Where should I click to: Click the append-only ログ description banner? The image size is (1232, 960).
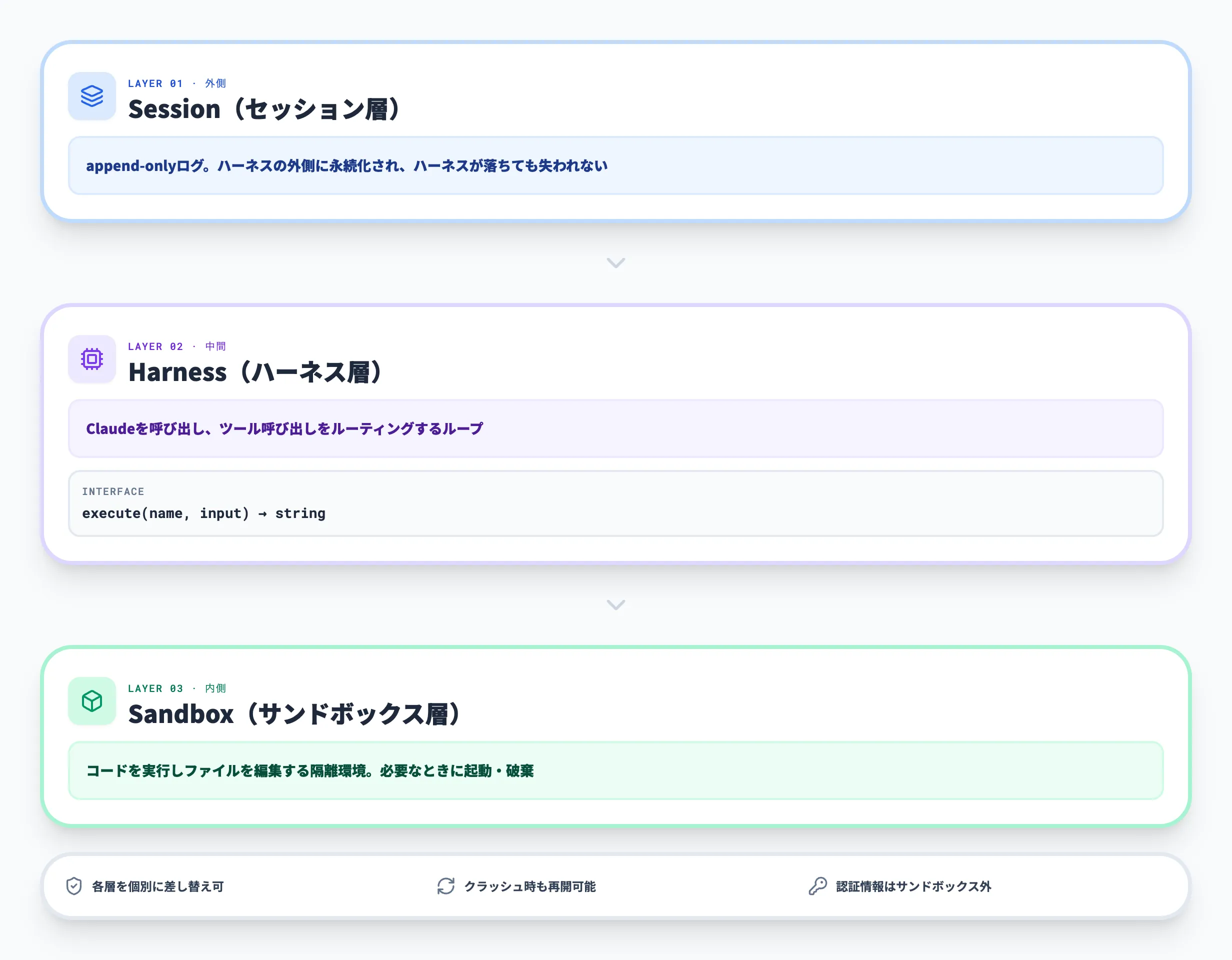click(615, 165)
